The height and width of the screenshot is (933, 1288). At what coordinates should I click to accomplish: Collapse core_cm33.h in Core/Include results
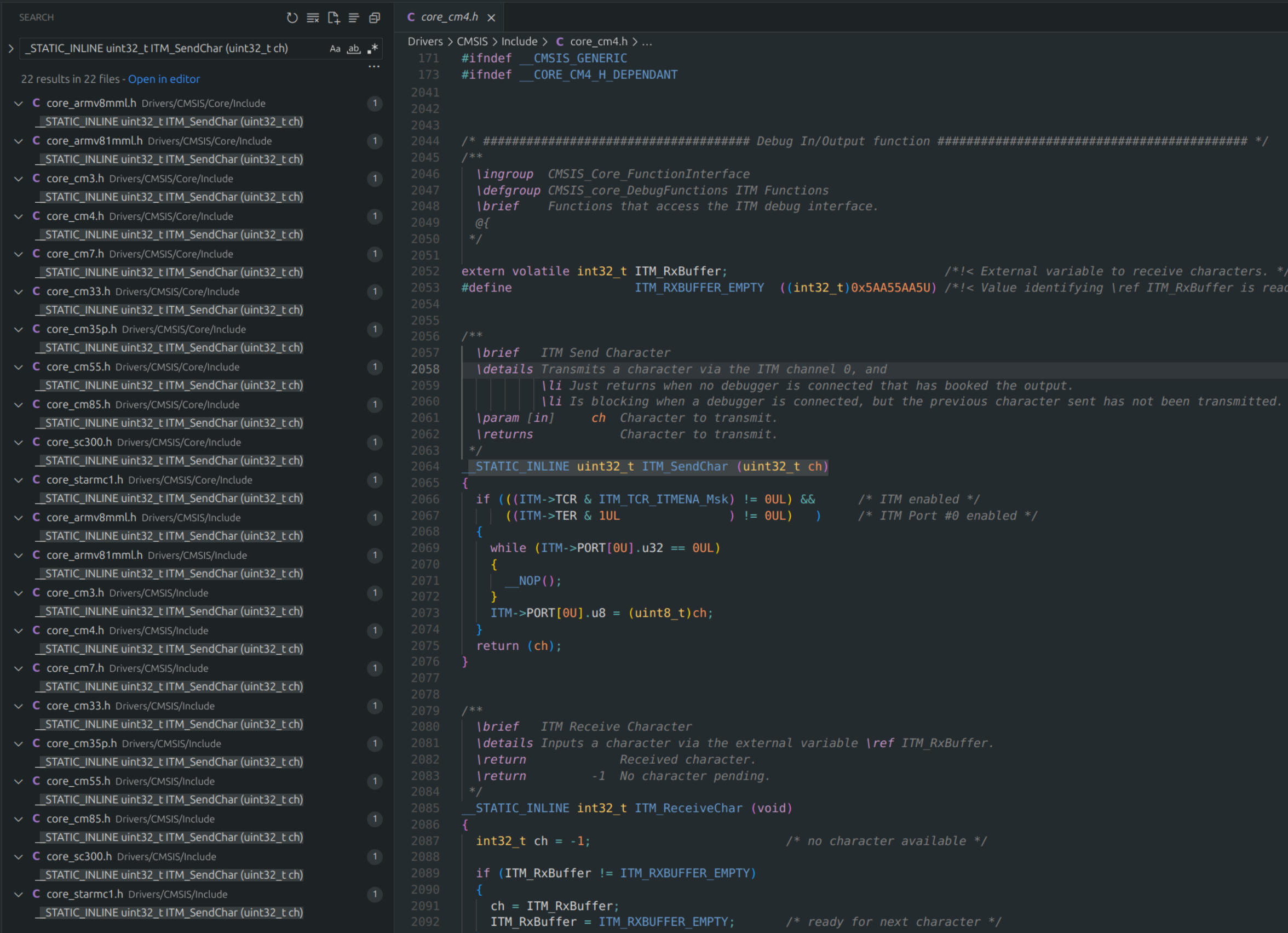click(x=19, y=291)
